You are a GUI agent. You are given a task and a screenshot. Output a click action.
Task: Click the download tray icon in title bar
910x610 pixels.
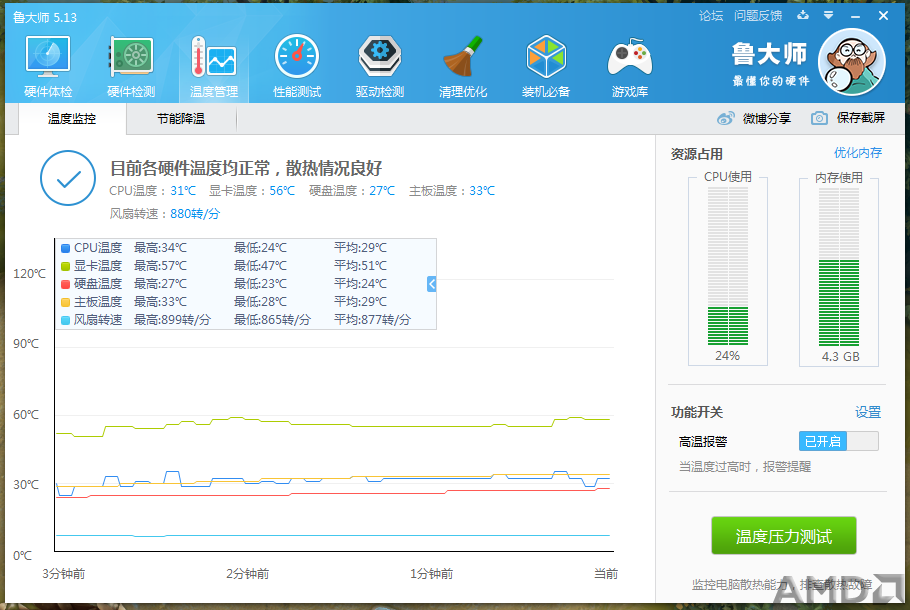coord(803,15)
